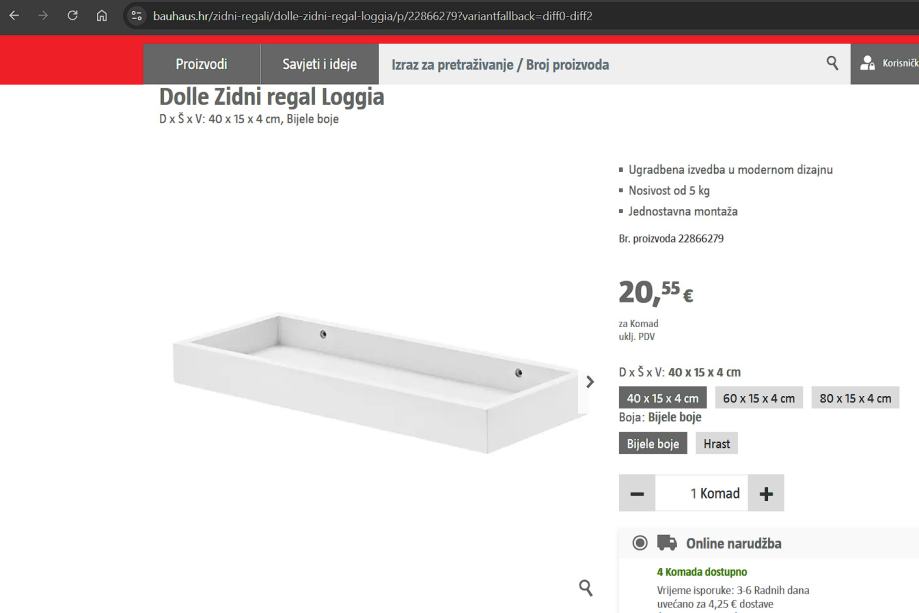Go back to the previous page
Viewport: 919px width, 613px height.
click(14, 16)
